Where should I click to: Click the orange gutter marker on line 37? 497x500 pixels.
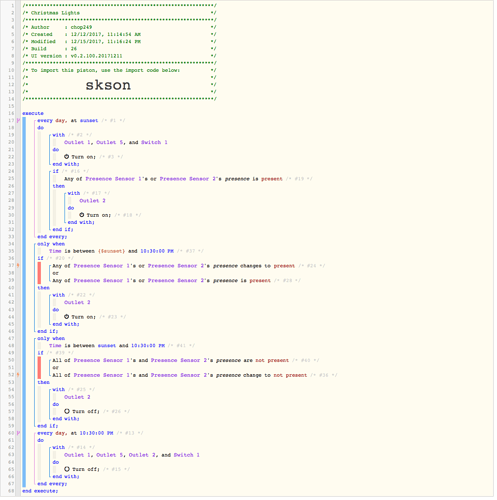18,265
